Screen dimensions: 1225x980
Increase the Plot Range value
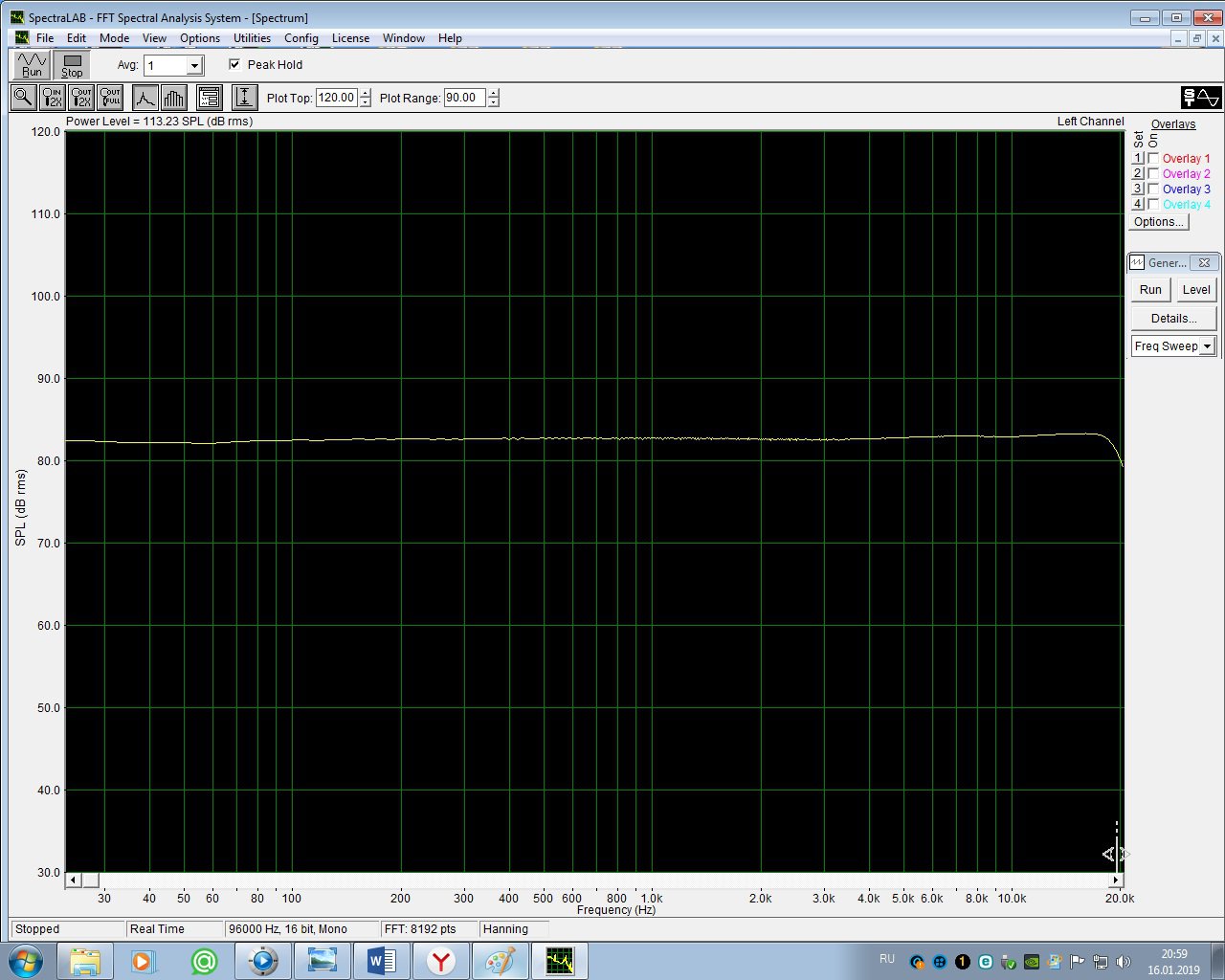click(x=493, y=93)
